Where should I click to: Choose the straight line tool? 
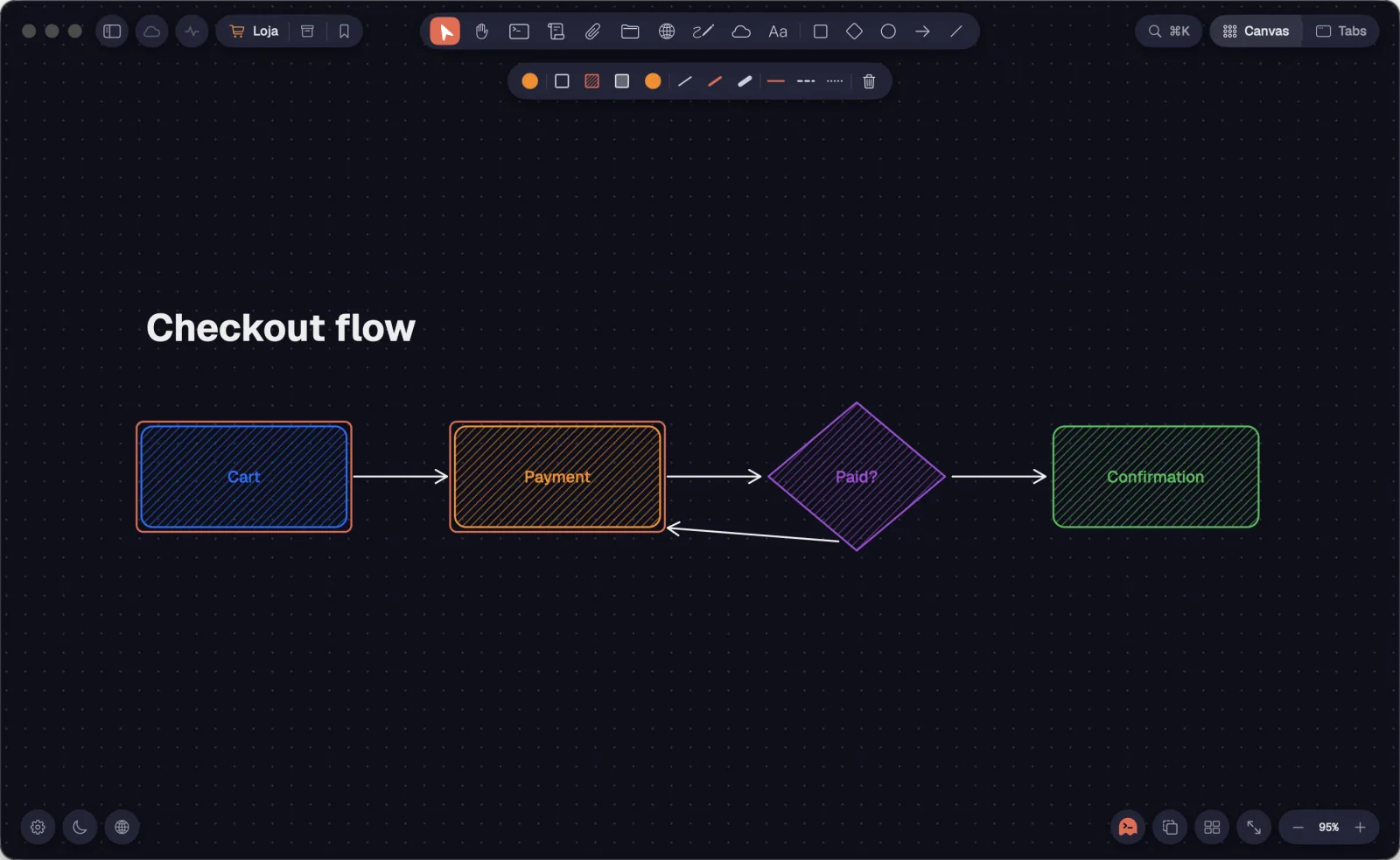point(956,31)
